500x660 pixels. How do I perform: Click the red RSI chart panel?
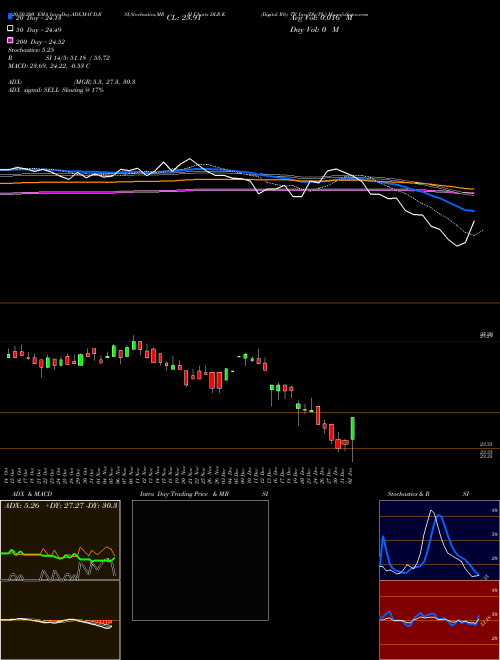coord(439,620)
